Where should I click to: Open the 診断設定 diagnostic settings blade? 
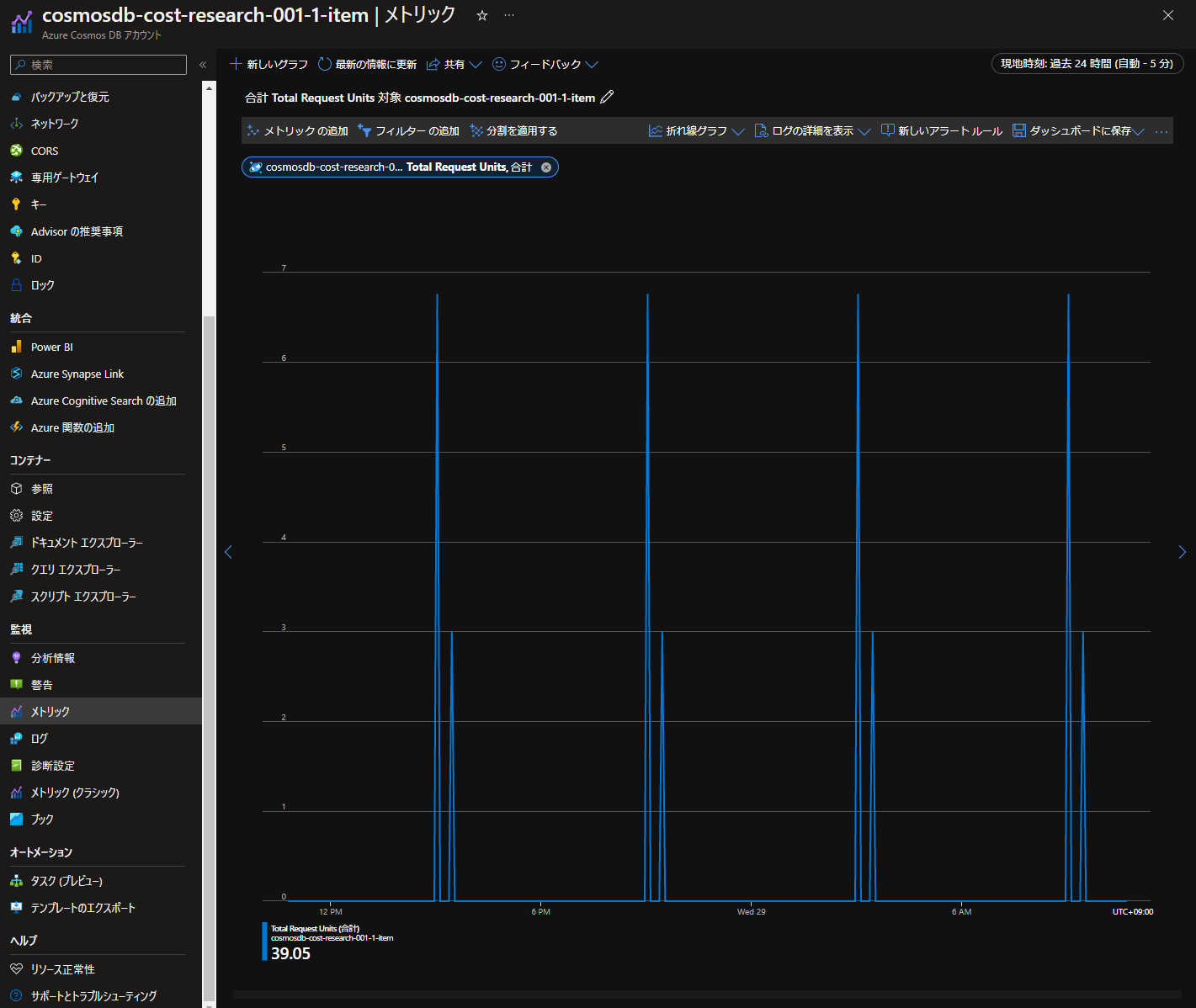coord(52,765)
